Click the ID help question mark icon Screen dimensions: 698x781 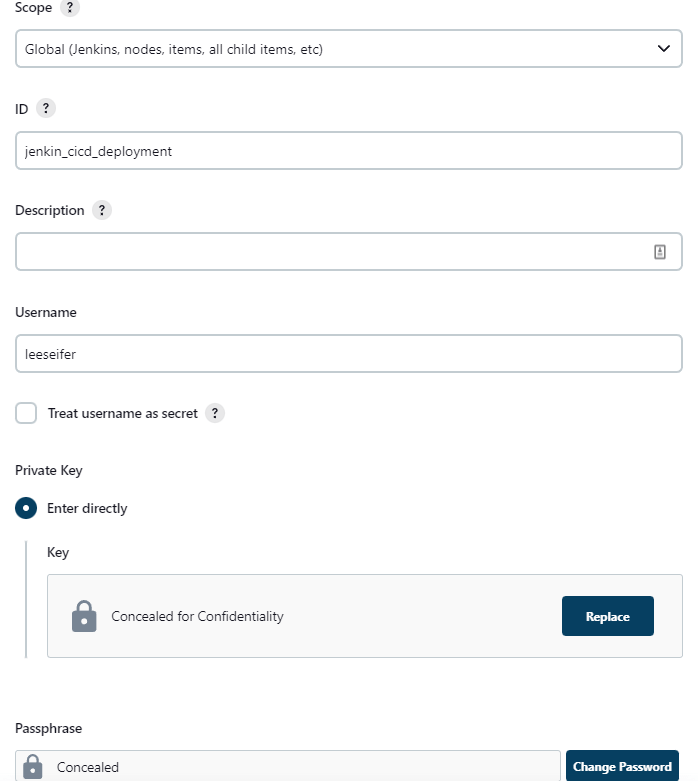pyautogui.click(x=46, y=108)
